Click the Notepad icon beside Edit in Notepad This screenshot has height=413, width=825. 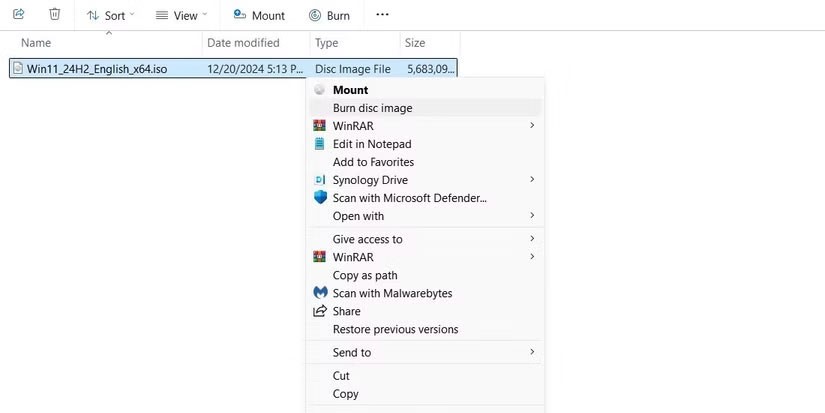pyautogui.click(x=320, y=144)
